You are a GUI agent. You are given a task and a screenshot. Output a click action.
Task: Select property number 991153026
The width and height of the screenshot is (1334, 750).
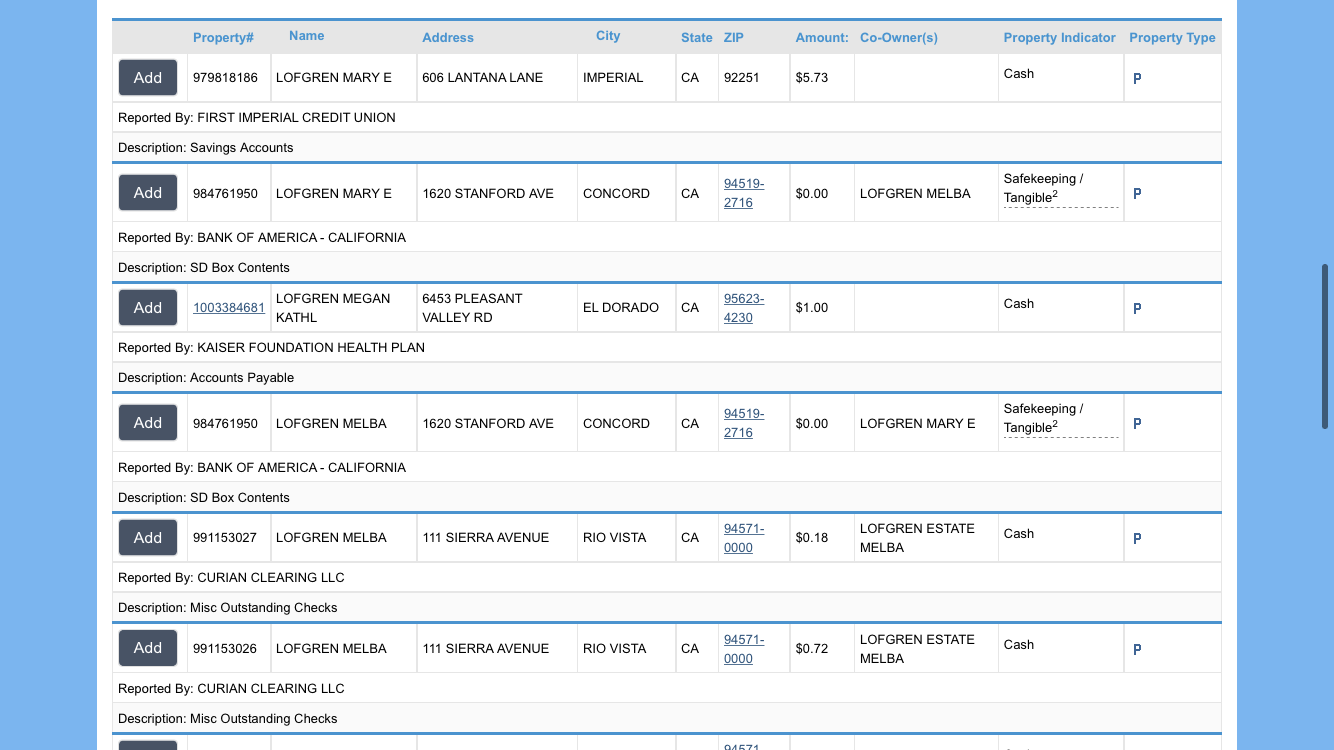225,648
